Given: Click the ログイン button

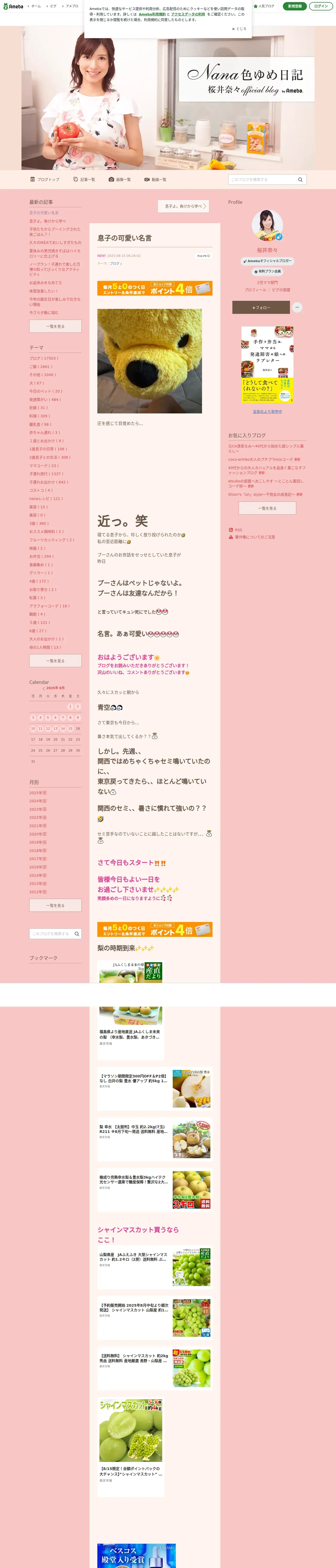Looking at the screenshot, I should click(x=321, y=6).
